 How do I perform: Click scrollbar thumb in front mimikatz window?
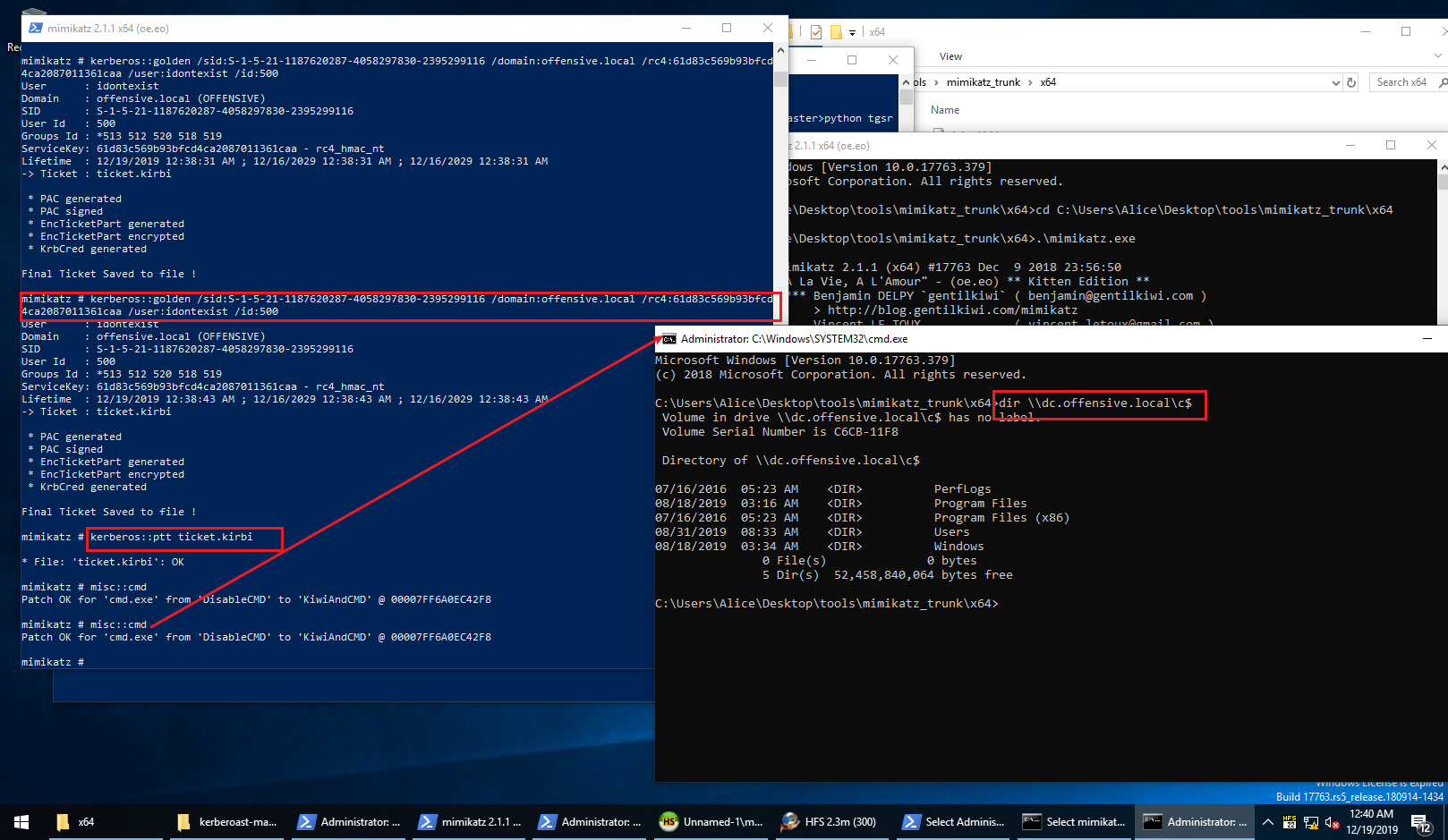[x=780, y=79]
